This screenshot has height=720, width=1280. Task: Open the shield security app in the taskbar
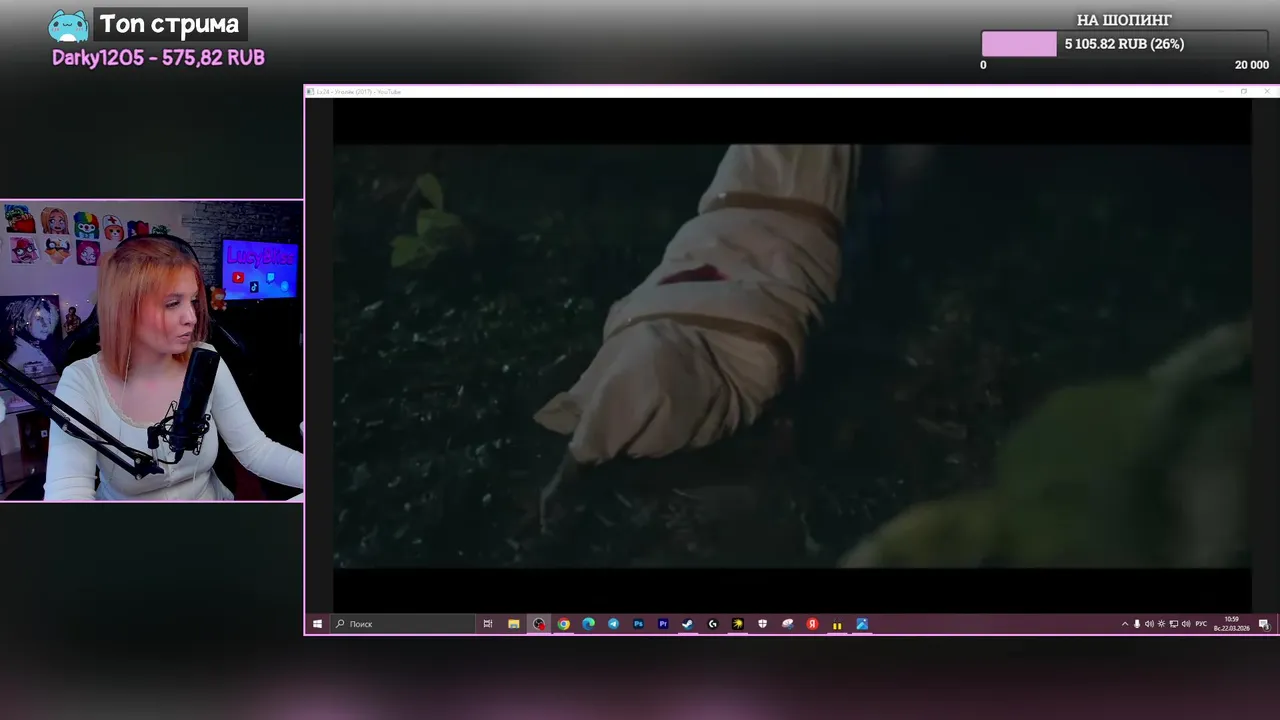coord(763,624)
